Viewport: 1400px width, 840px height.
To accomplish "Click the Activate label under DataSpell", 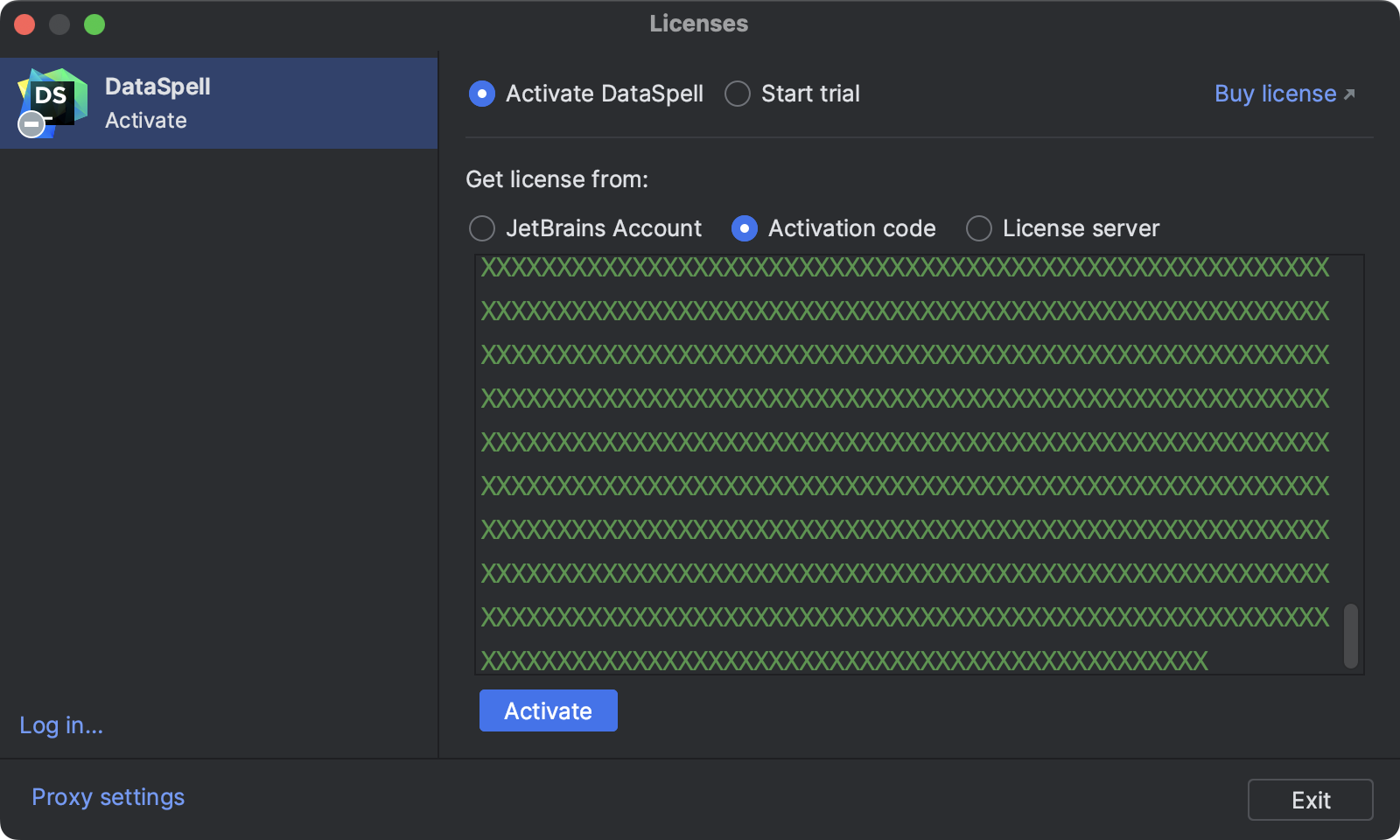I will (x=145, y=121).
